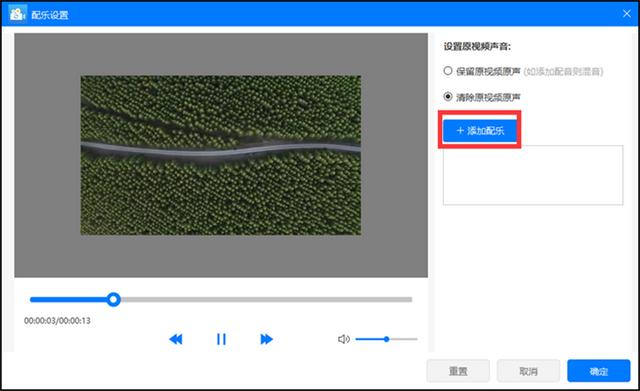Click the played blue part of the progress bar
Image resolution: width=640 pixels, height=391 pixels.
point(68,300)
